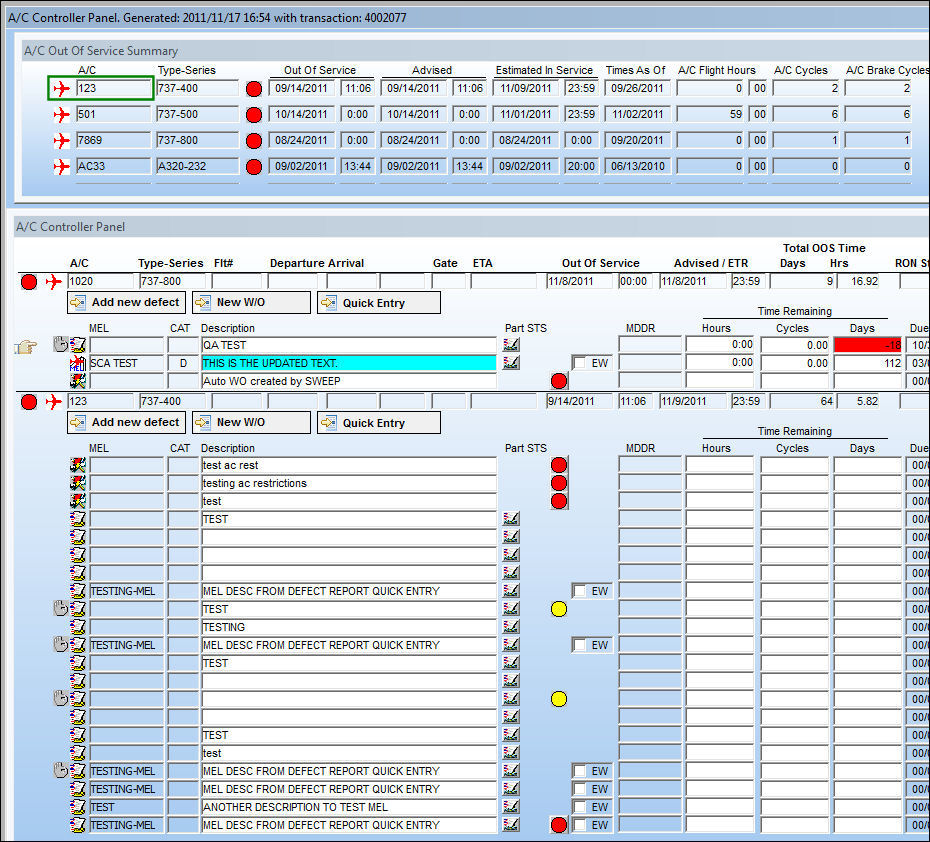Image resolution: width=930 pixels, height=842 pixels.
Task: Click the Total OOS Days value 64
Action: point(802,401)
